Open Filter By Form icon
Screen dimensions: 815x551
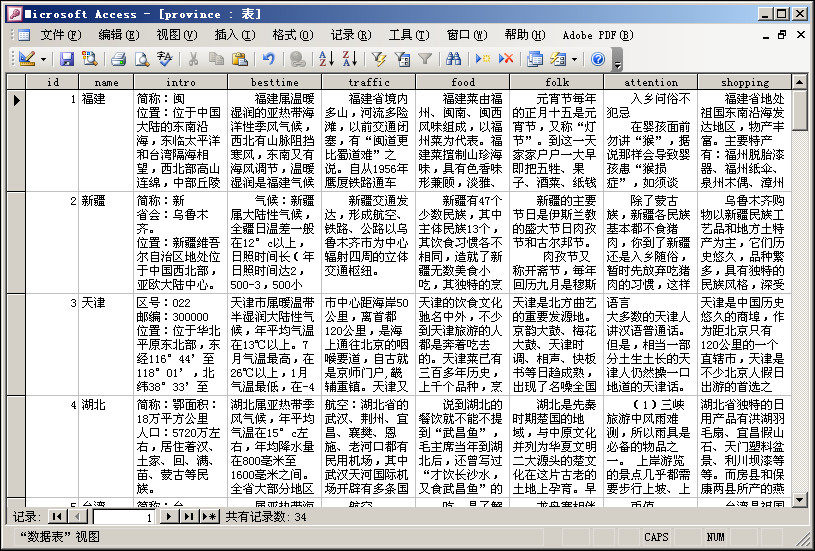(x=402, y=59)
